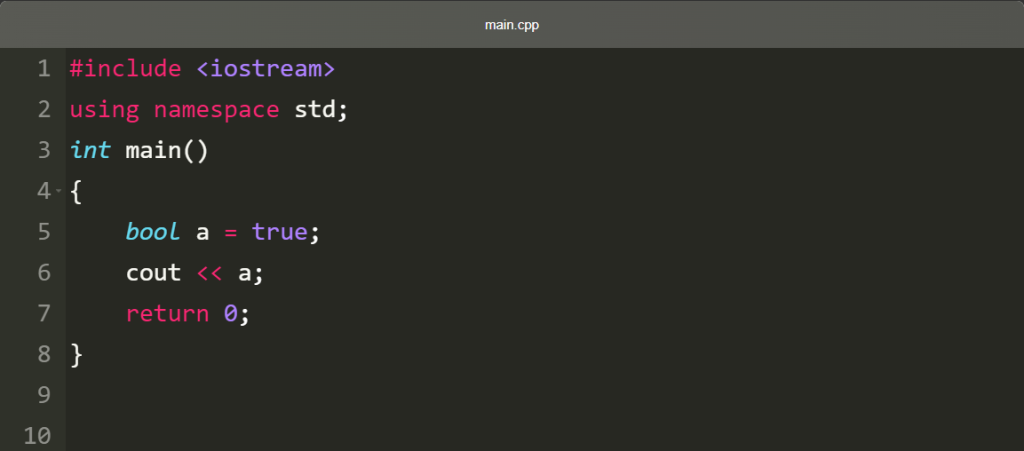Click line number 7 in the gutter

click(44, 313)
